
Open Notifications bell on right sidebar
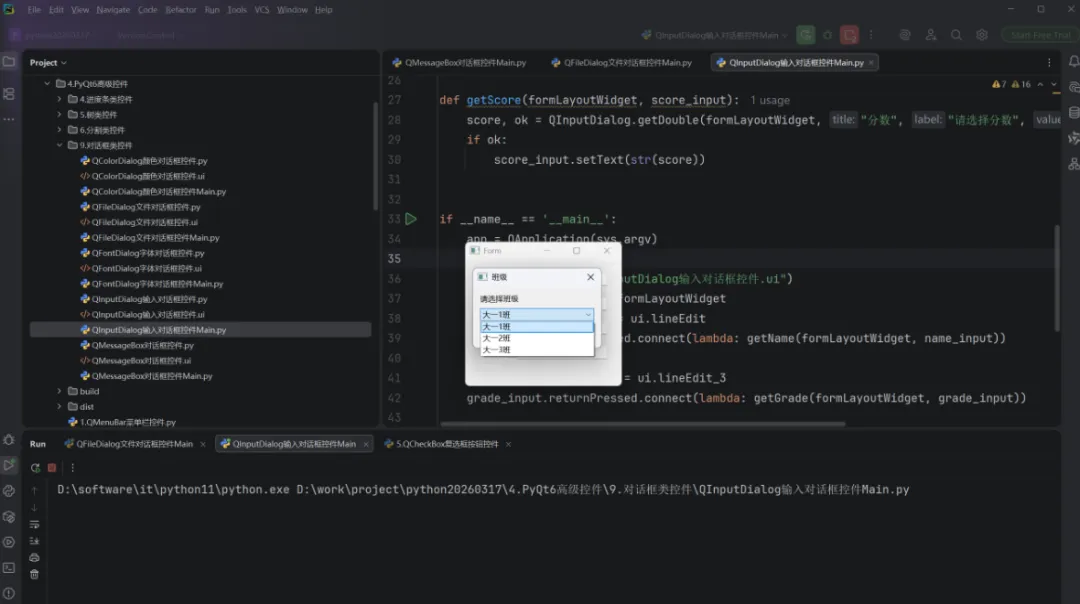click(x=1073, y=62)
